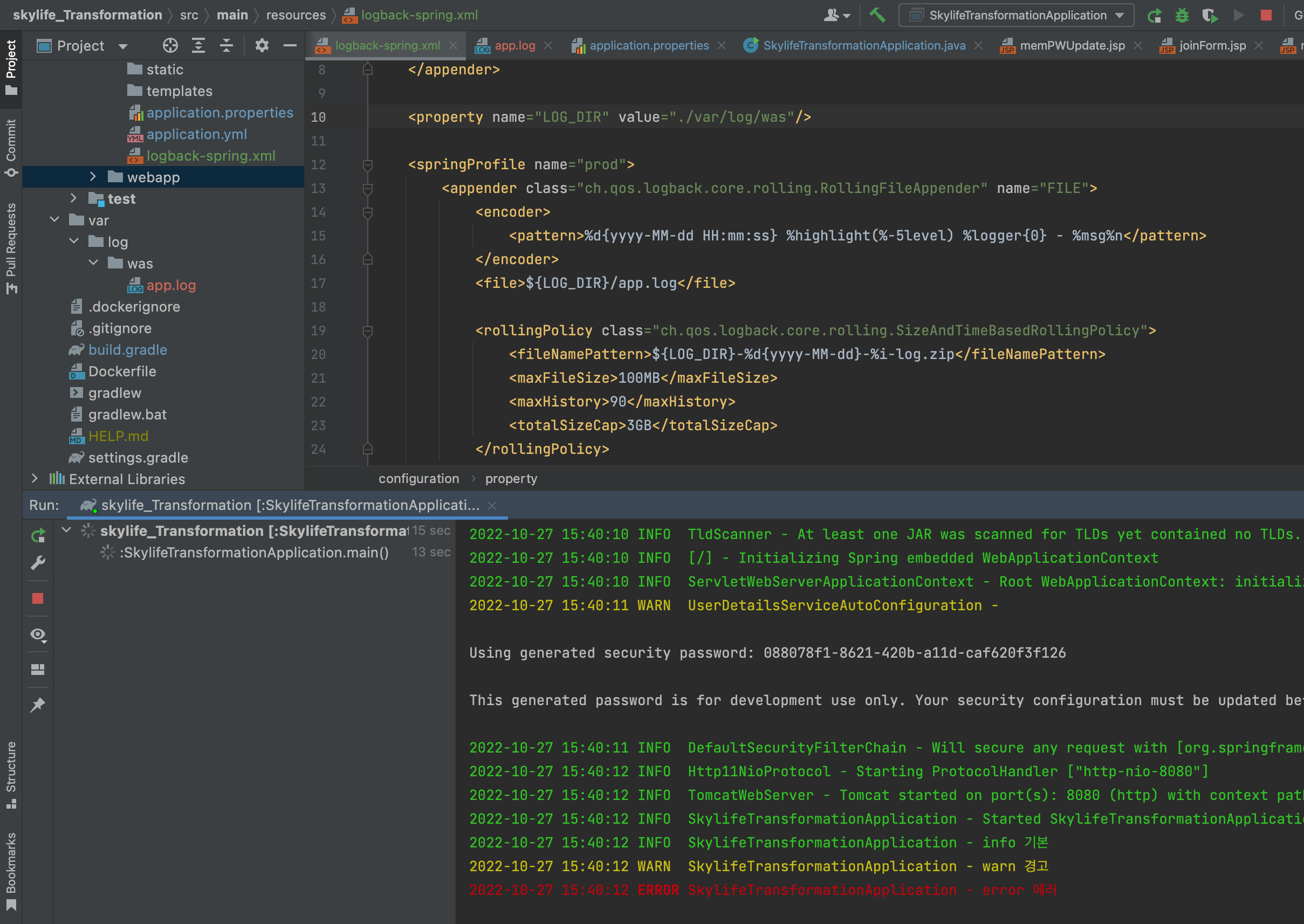Click the Expand All icon in the Project panel
This screenshot has width=1304, height=924.
198,45
